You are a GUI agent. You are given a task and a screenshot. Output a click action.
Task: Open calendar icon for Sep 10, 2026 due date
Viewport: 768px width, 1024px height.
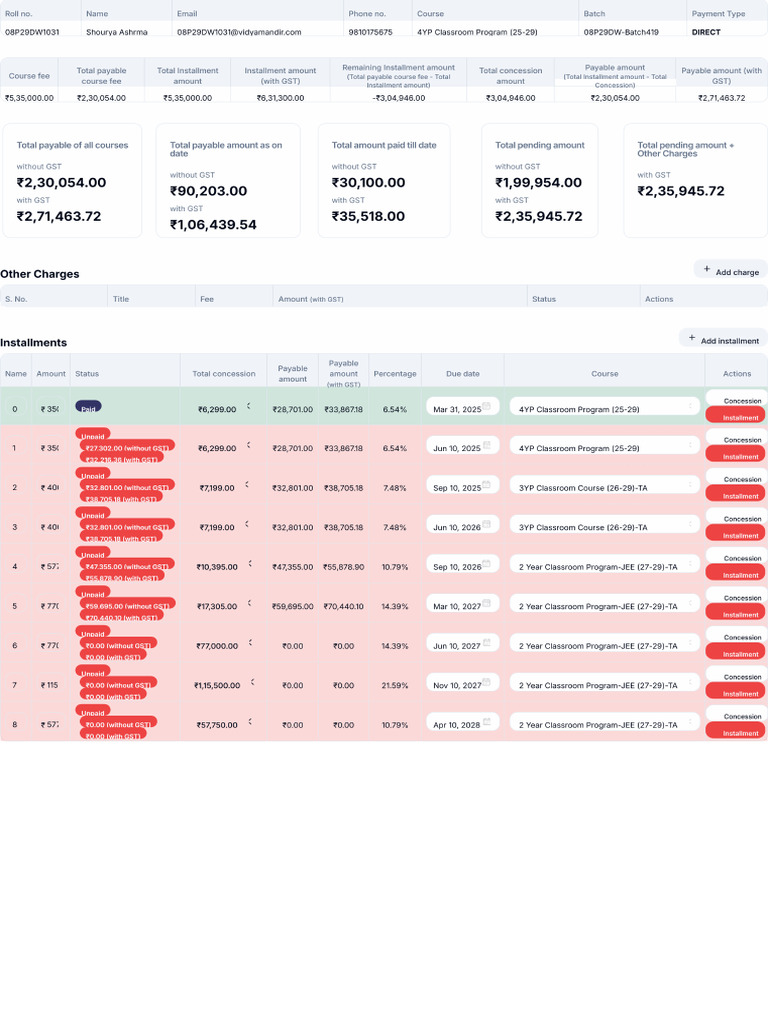[487, 564]
